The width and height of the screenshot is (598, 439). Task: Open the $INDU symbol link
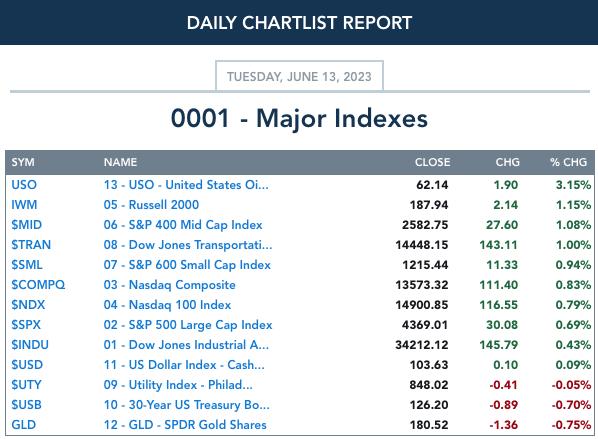pyautogui.click(x=30, y=345)
